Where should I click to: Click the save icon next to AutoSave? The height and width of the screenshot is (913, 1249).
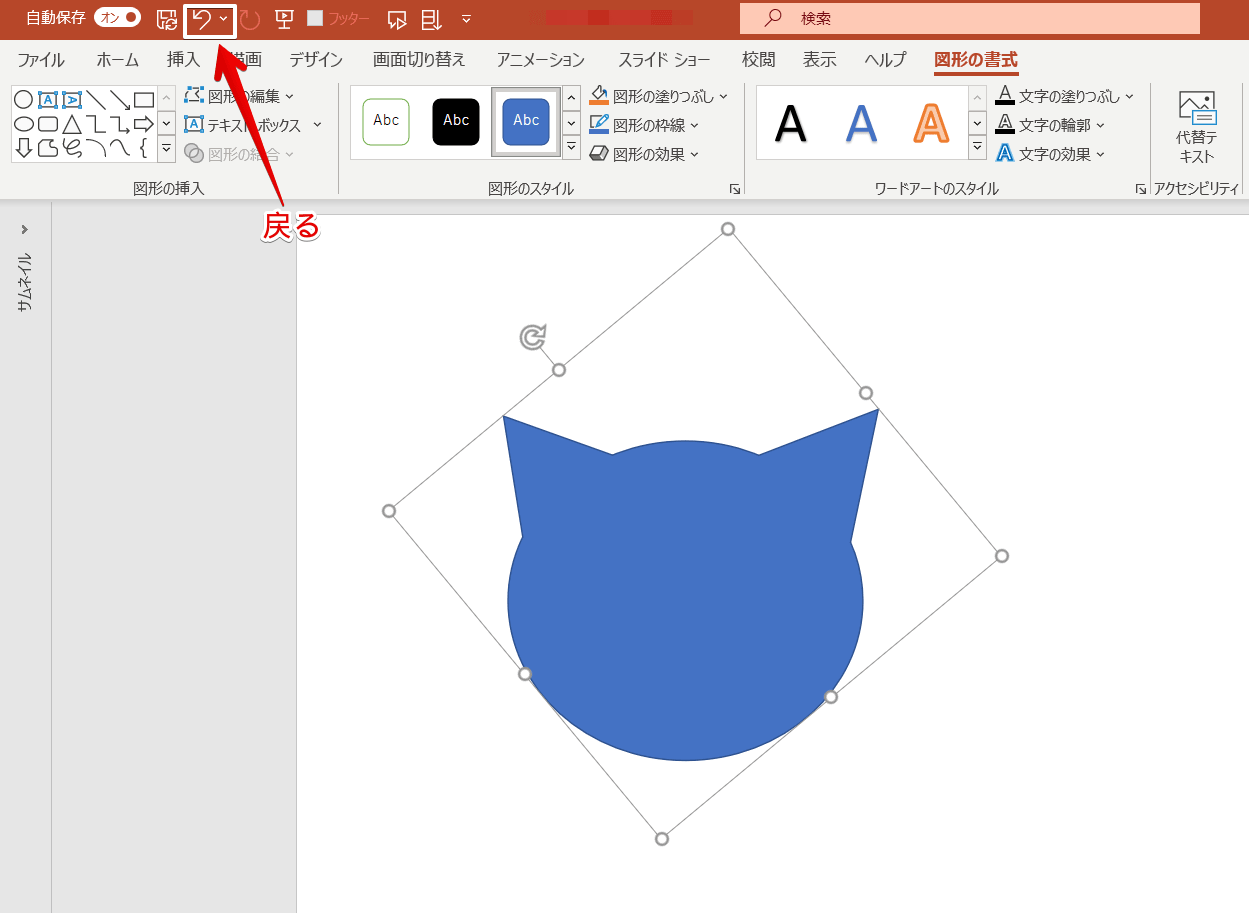point(167,19)
